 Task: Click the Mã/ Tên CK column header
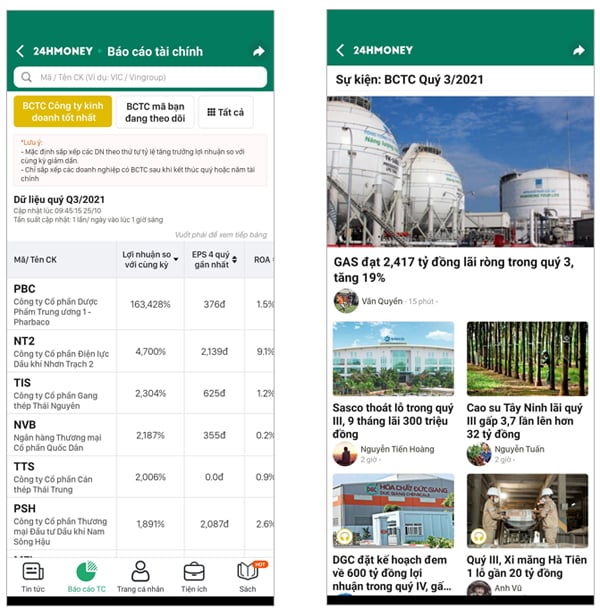[35, 259]
